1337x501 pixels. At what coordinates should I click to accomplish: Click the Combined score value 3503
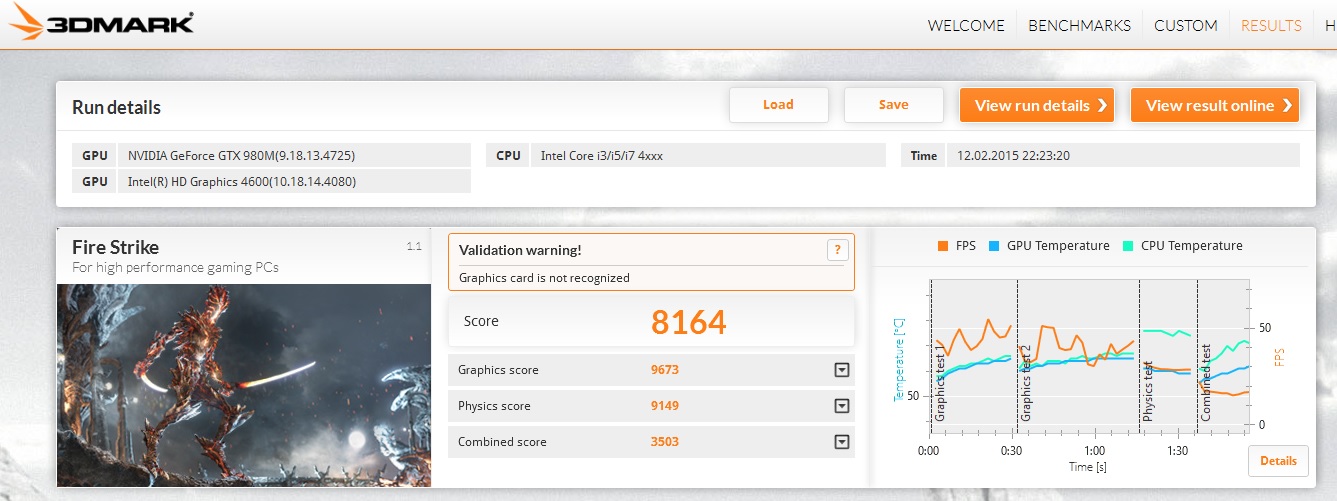pos(665,442)
